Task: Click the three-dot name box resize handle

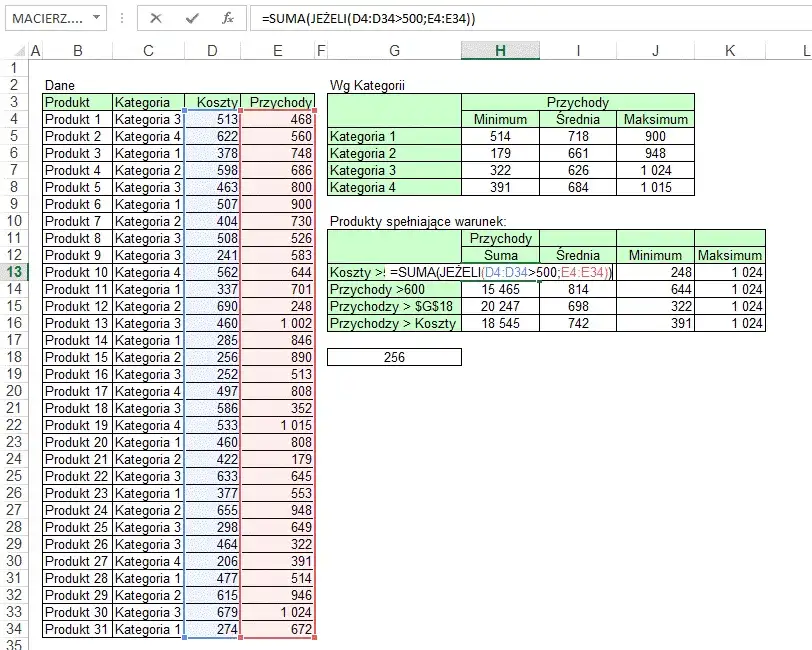Action: coord(121,18)
